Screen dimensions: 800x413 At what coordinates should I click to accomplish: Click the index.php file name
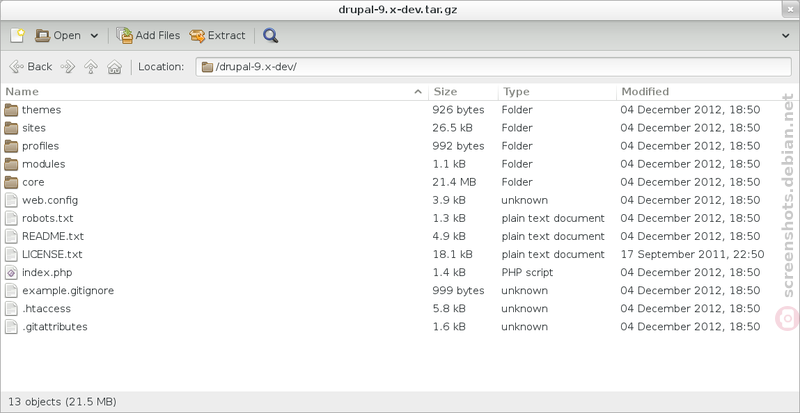coord(47,273)
